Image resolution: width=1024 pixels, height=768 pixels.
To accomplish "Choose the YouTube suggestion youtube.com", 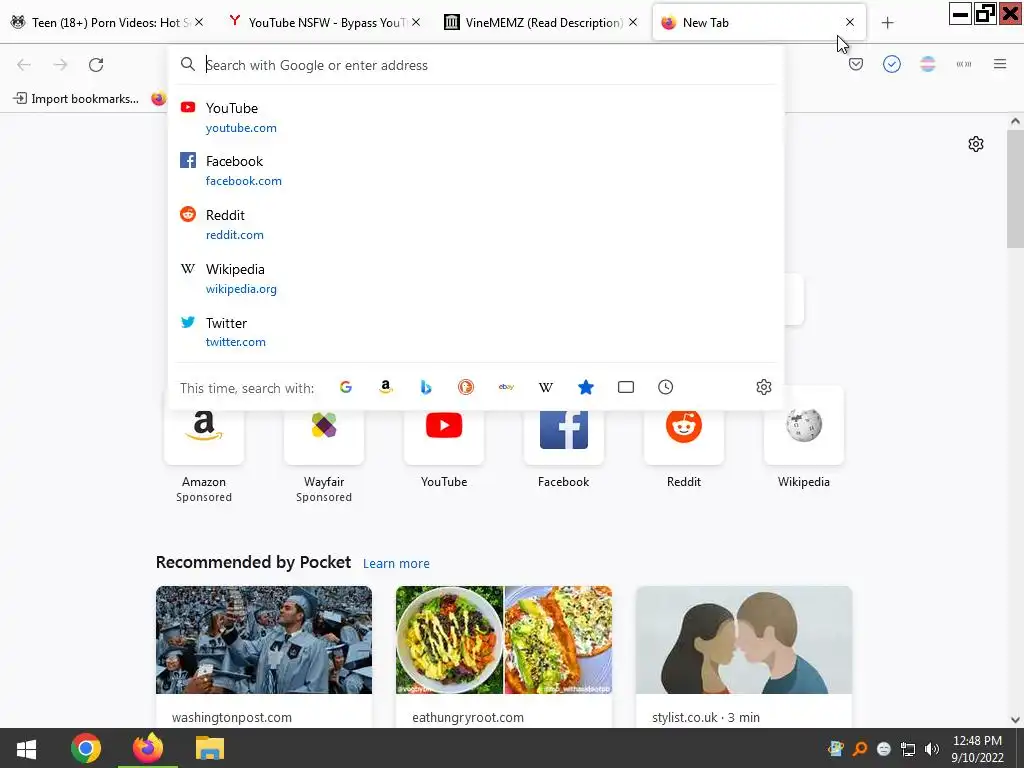I will pyautogui.click(x=475, y=118).
